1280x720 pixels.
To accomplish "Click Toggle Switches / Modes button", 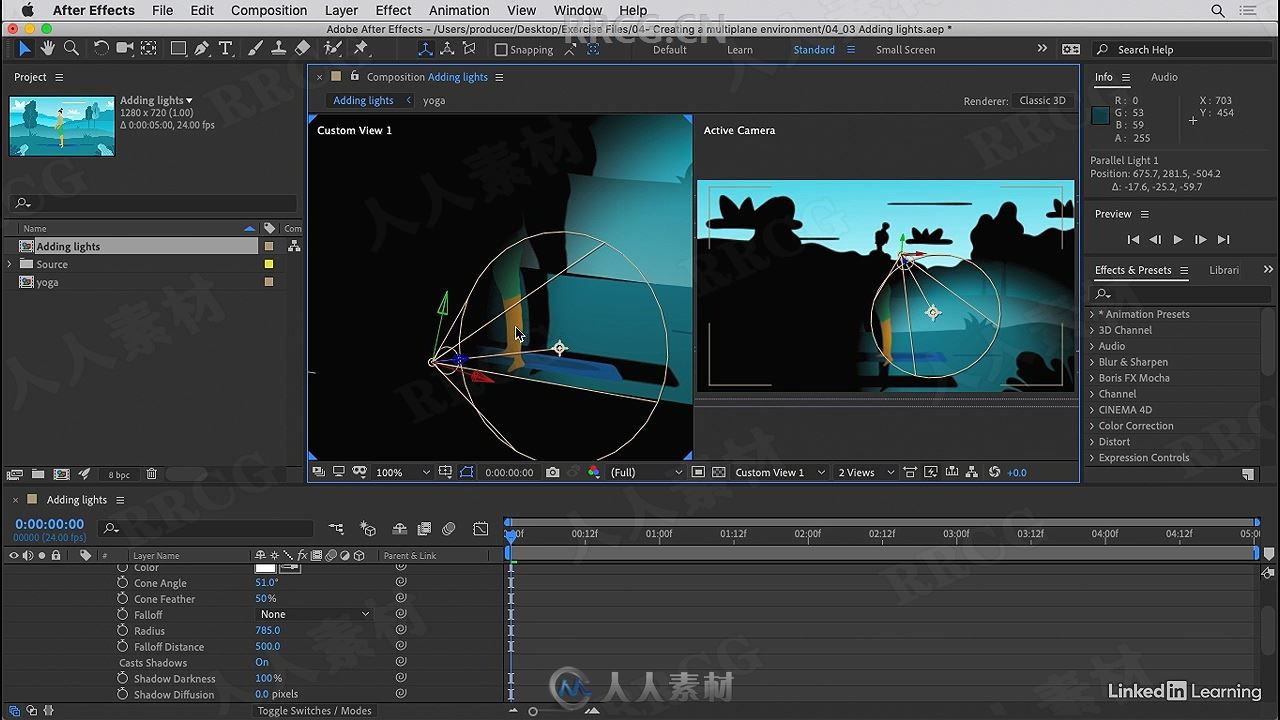I will (314, 711).
